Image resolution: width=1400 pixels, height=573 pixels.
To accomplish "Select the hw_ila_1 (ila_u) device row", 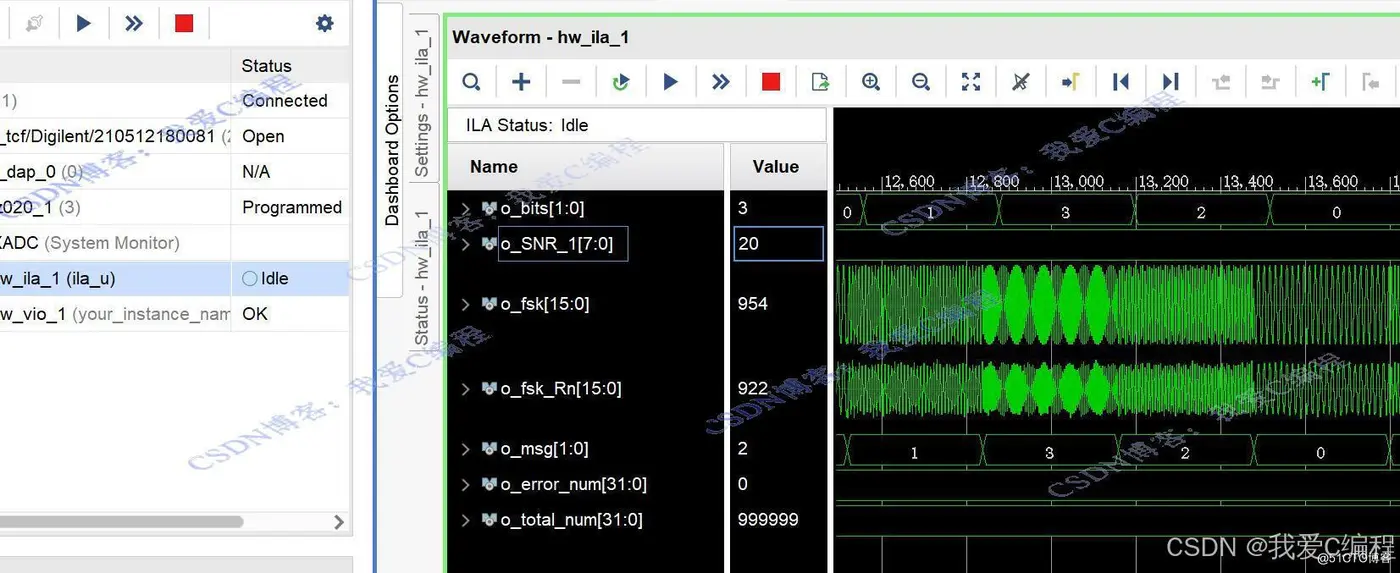I will [x=175, y=279].
